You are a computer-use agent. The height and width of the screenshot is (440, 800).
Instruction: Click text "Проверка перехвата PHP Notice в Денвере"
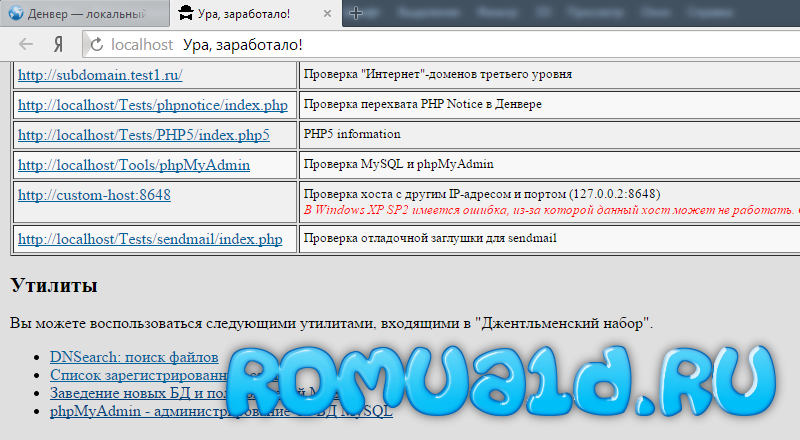pyautogui.click(x=422, y=104)
